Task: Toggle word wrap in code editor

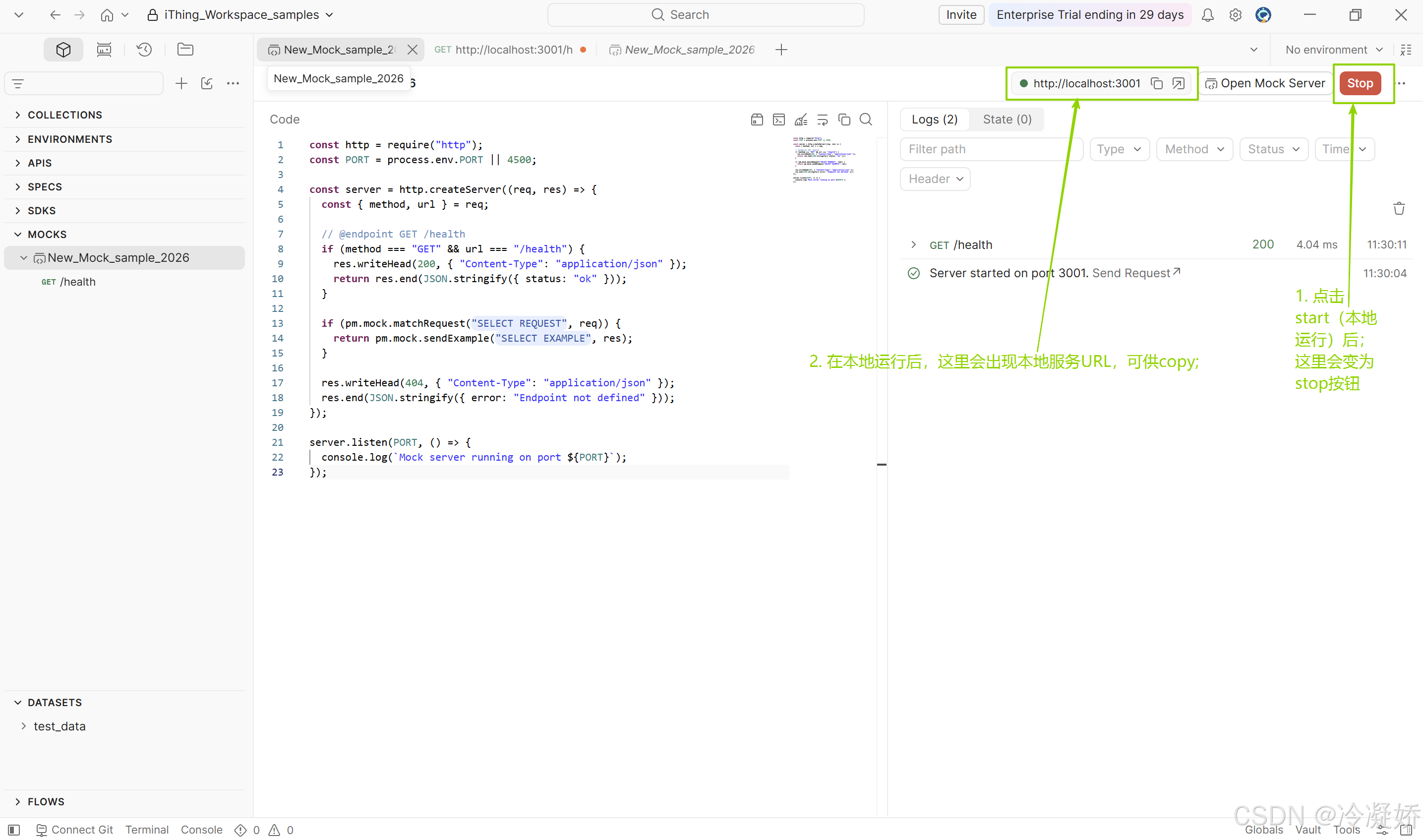Action: click(x=822, y=120)
